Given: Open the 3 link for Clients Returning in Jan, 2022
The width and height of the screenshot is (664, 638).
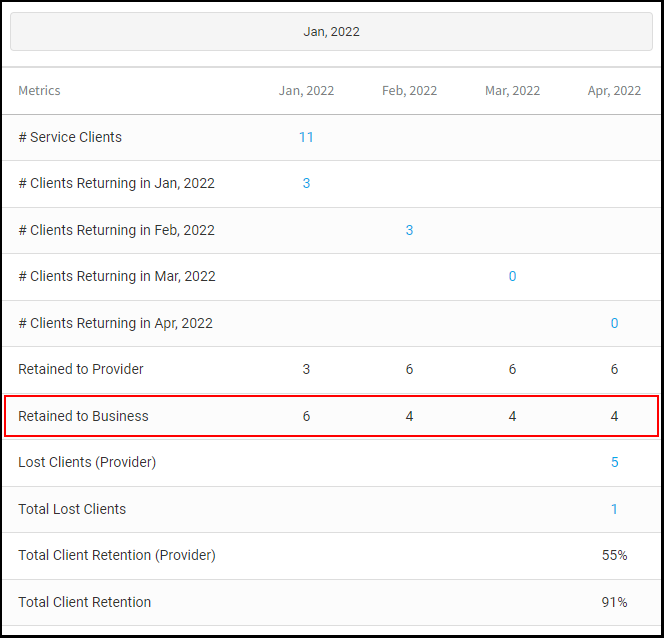Looking at the screenshot, I should pos(306,183).
